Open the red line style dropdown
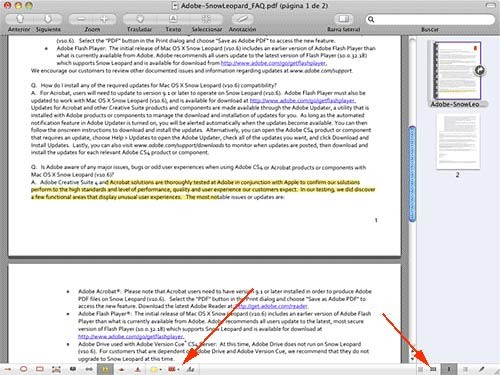The image size is (500, 375). 174,369
